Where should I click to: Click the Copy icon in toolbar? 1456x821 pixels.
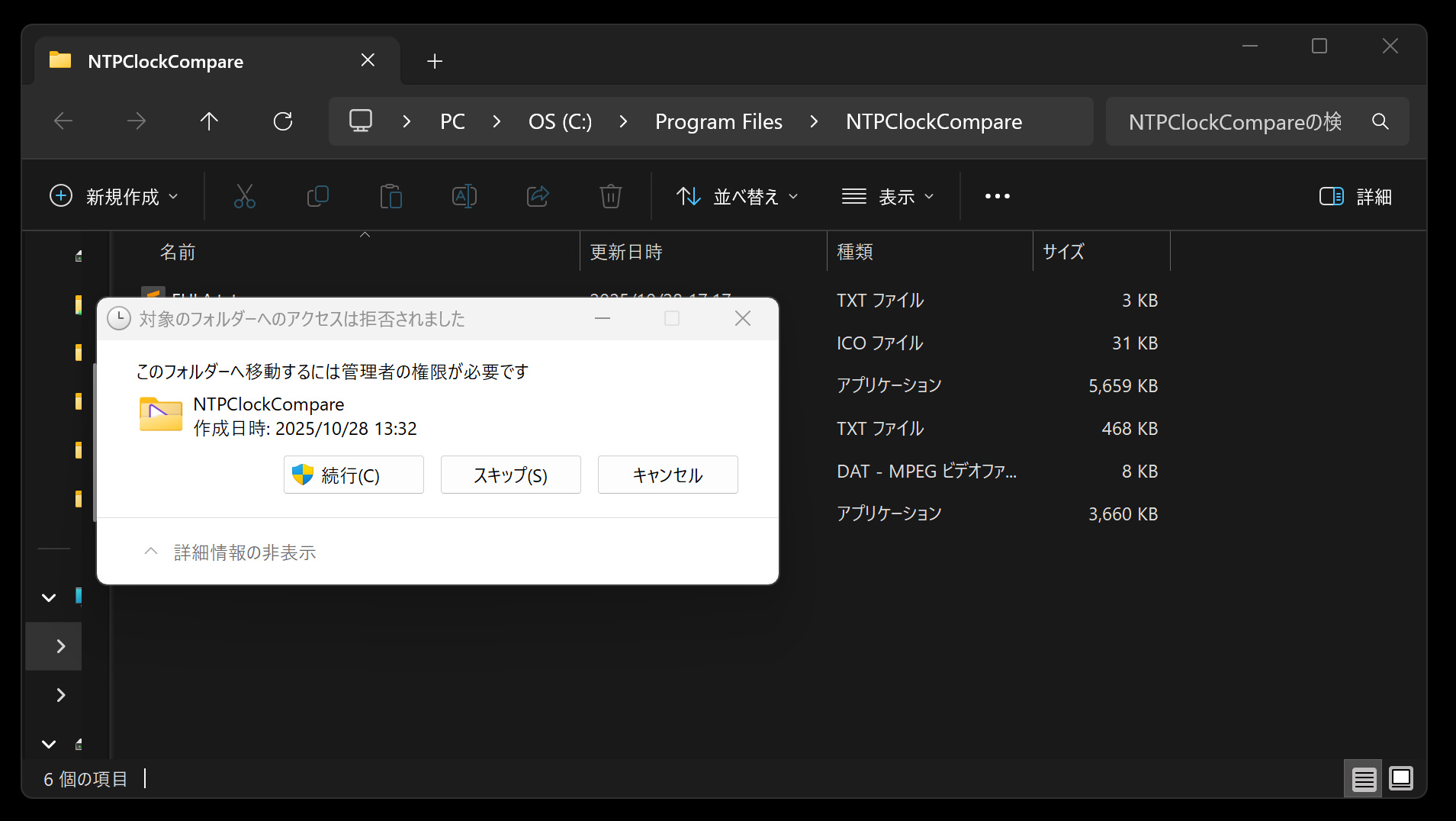[x=317, y=196]
